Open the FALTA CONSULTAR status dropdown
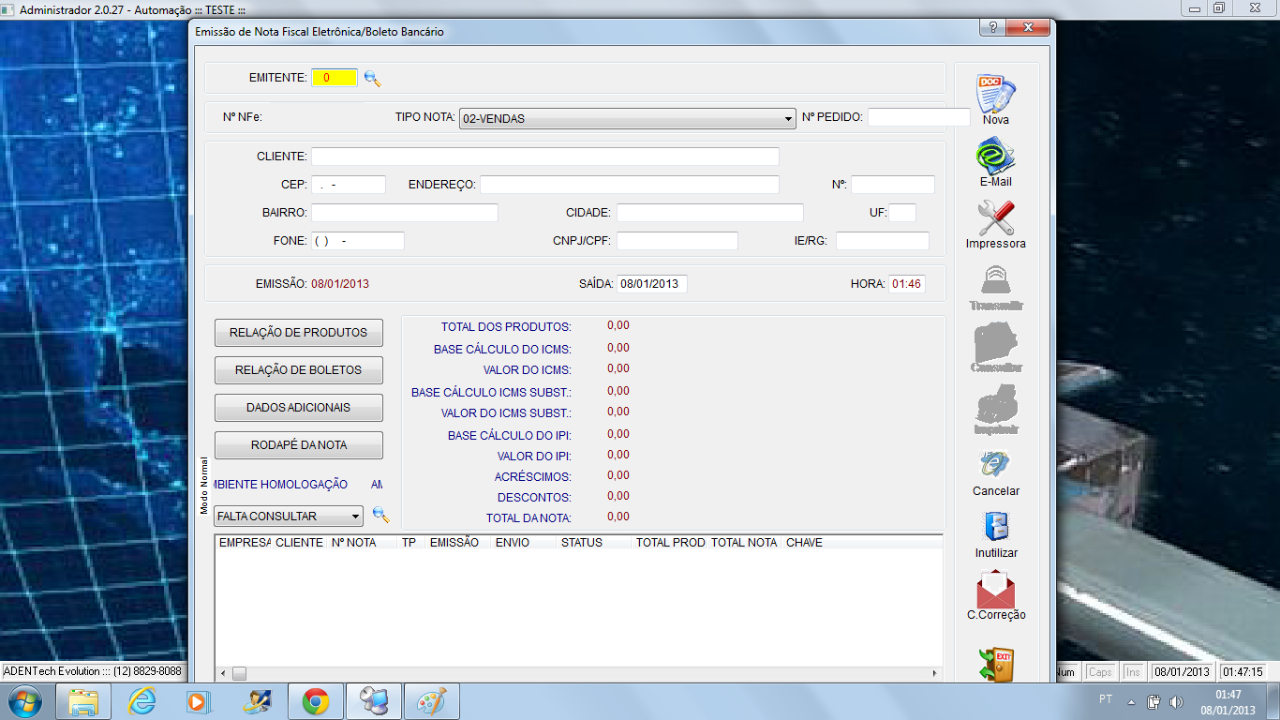Screen dimensions: 1280x720 click(x=355, y=517)
